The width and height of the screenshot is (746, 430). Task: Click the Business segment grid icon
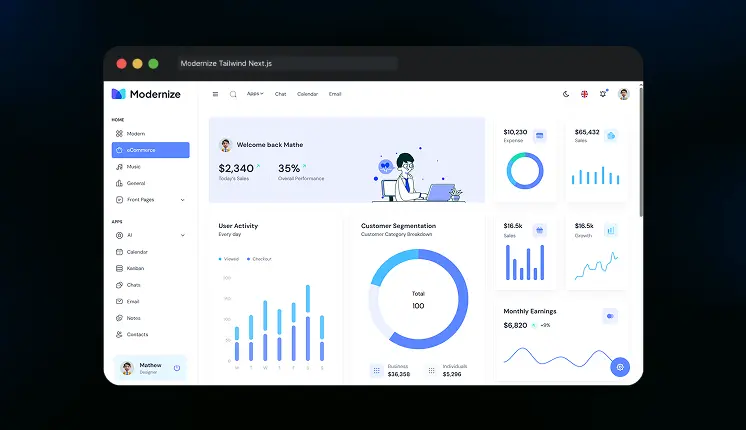(x=376, y=370)
